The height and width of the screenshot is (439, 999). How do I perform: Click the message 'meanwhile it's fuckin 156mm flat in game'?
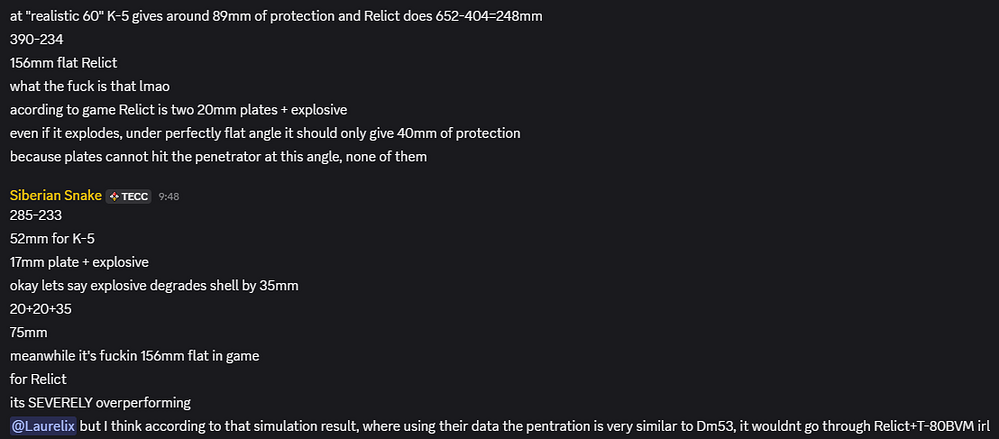tap(134, 356)
